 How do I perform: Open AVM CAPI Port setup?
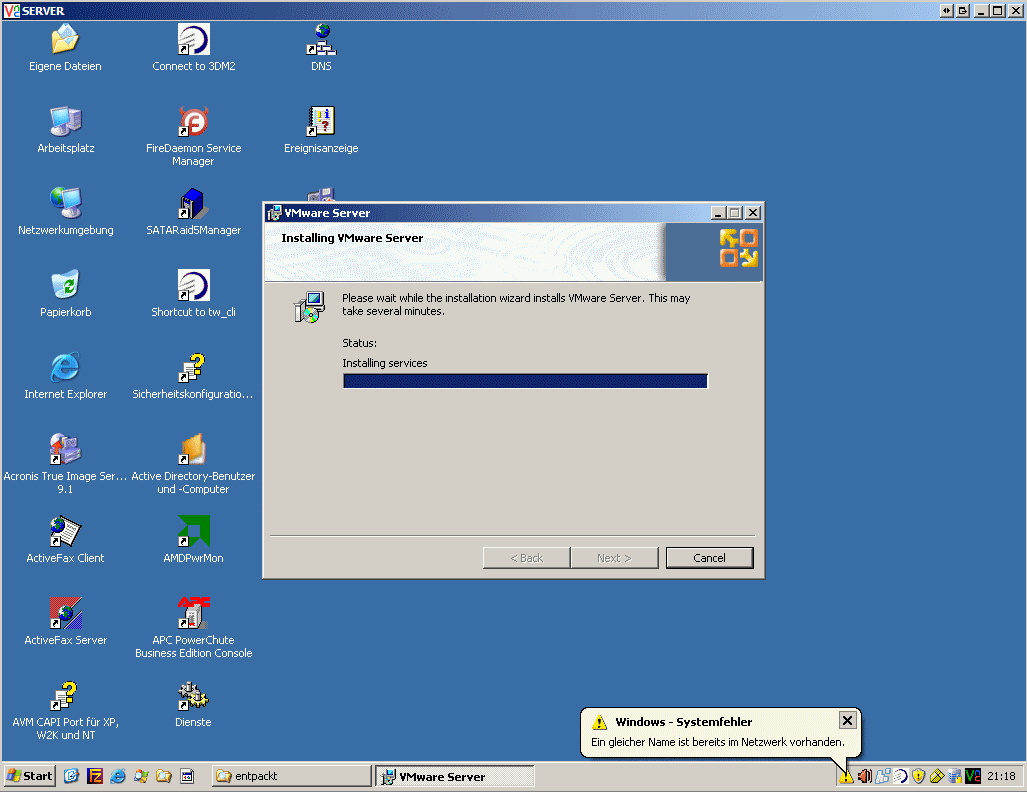click(x=65, y=694)
